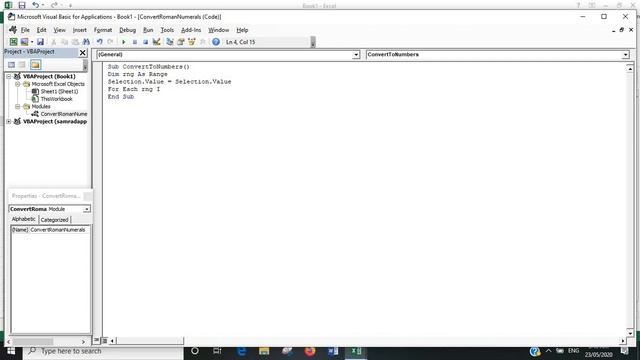Click the Break pause icon

click(x=135, y=42)
